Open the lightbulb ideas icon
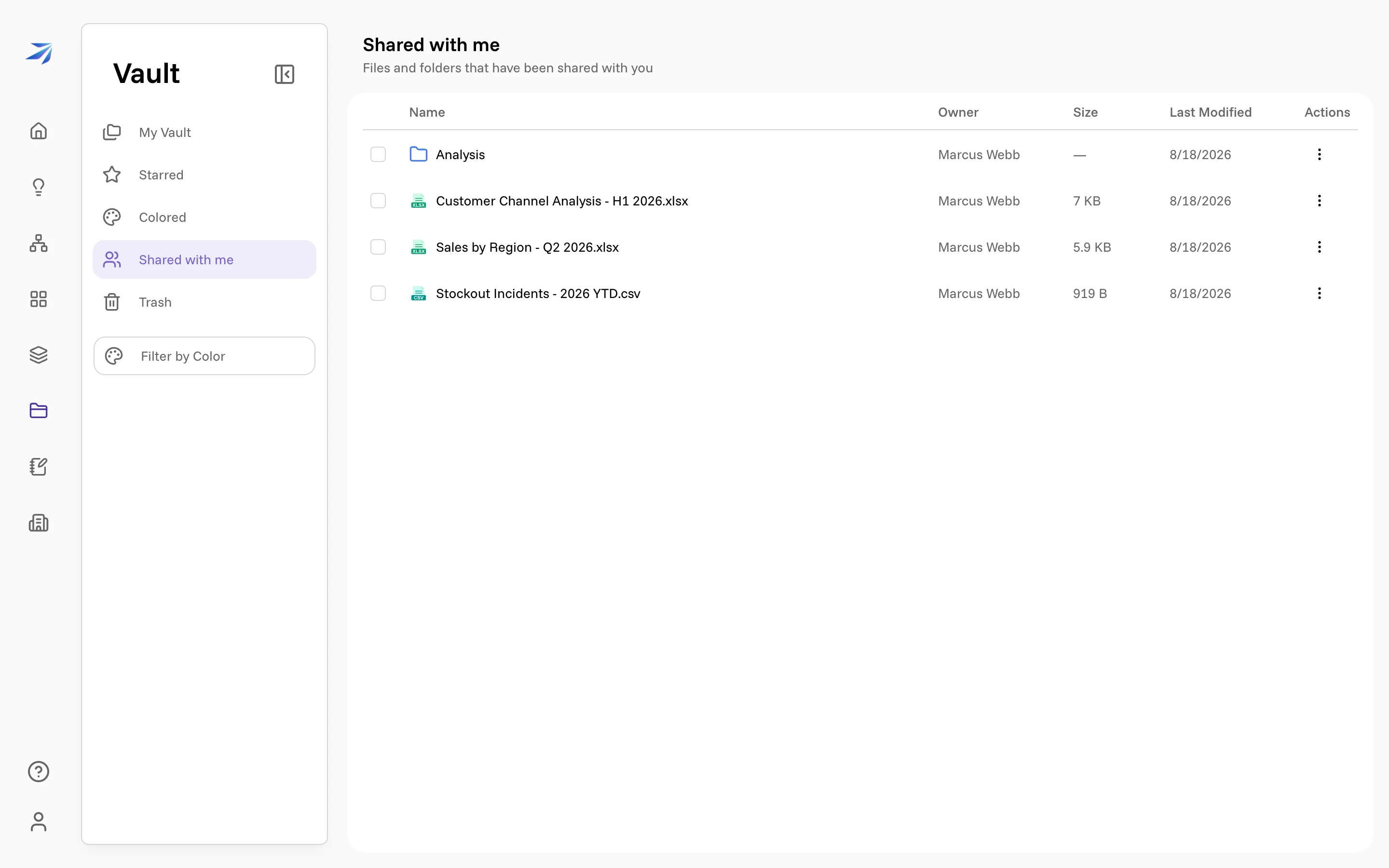This screenshot has height=868, width=1389. click(39, 187)
